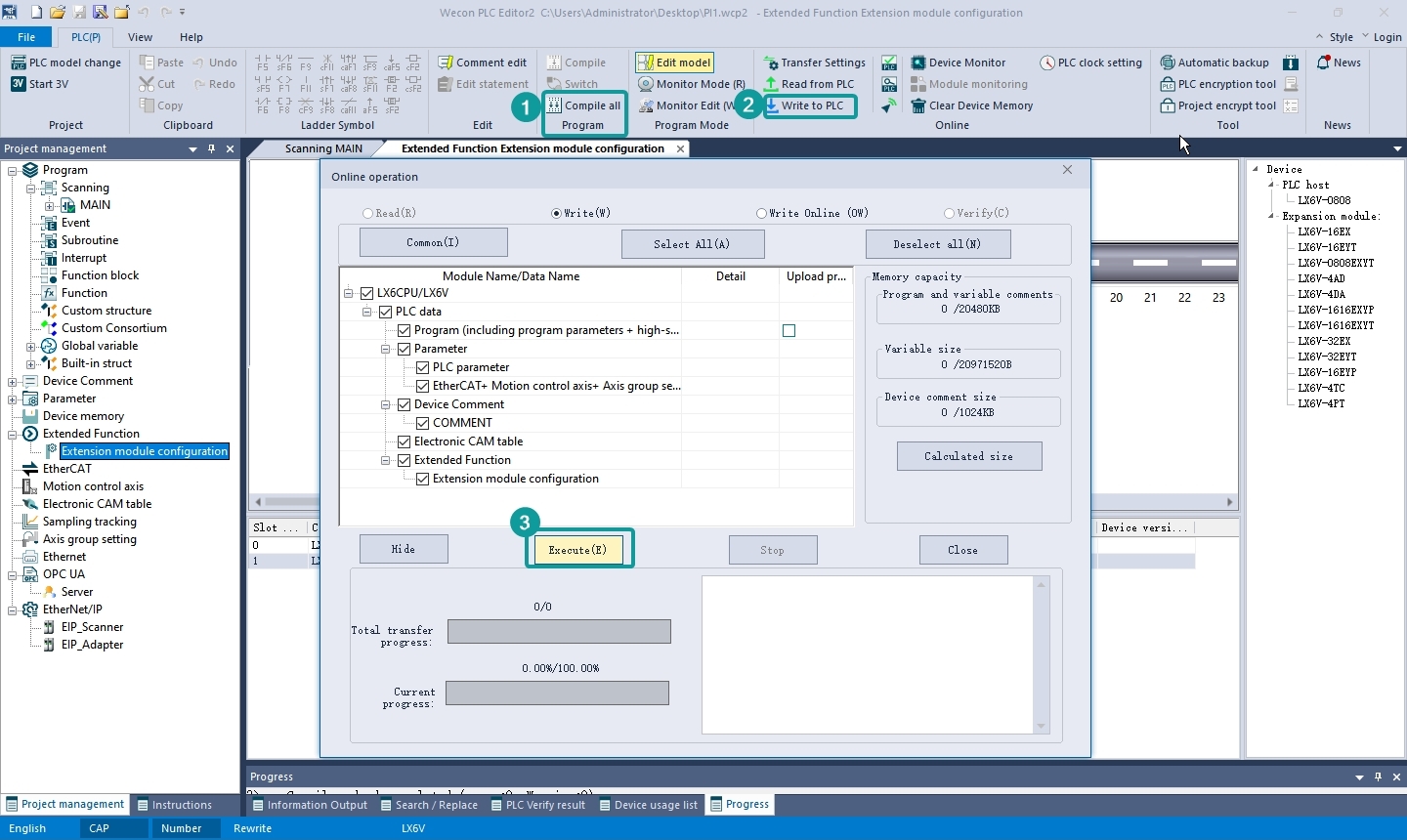Collapse the OPC UA tree node
Screen dimensions: 1407x840
pos(12,574)
